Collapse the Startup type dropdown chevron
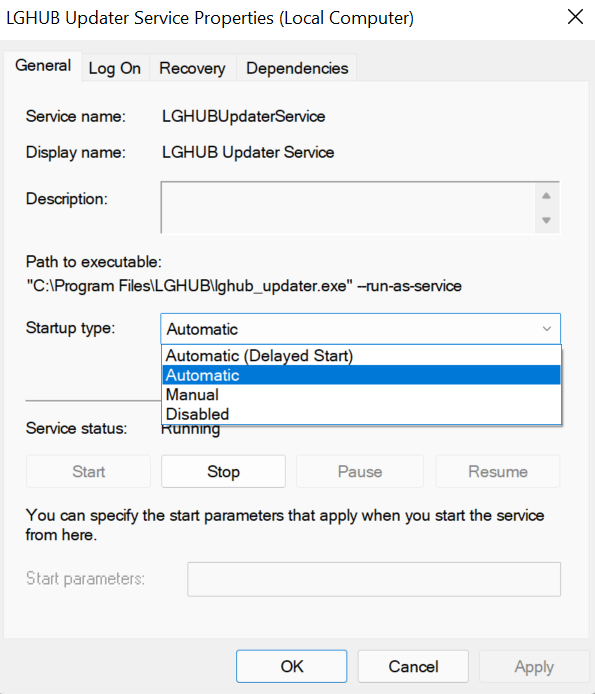Viewport: 595px width, 694px height. [x=547, y=329]
